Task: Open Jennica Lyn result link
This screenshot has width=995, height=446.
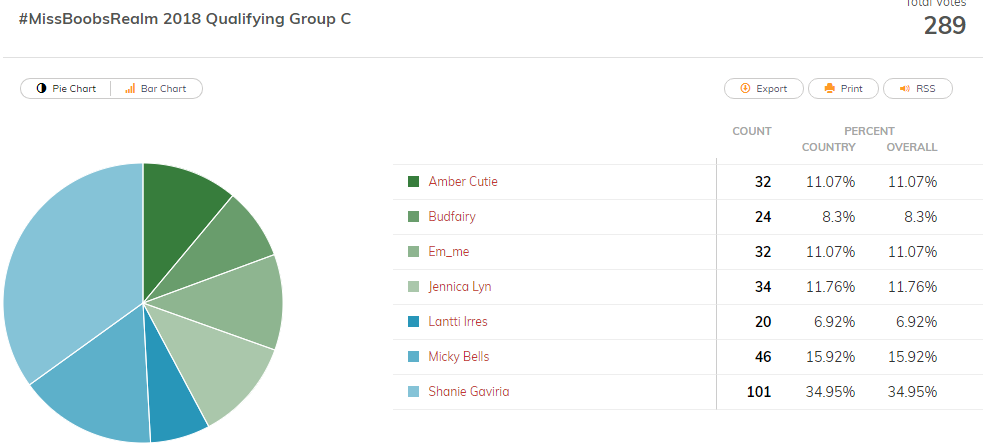Action: tap(459, 287)
